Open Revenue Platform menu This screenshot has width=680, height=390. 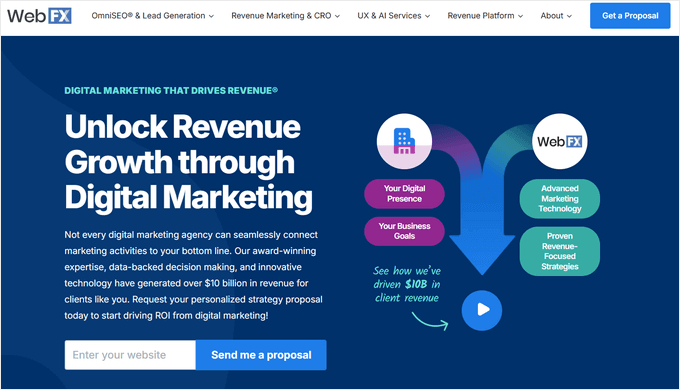[x=485, y=16]
